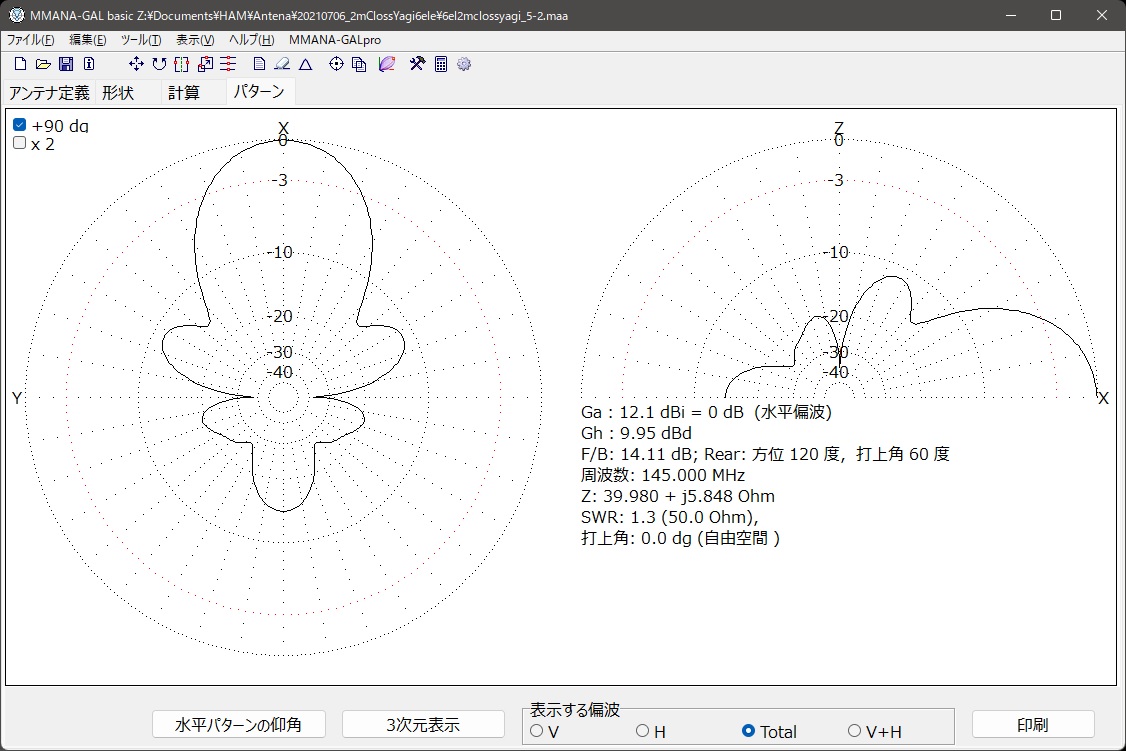Click the gear settings icon in the toolbar
This screenshot has width=1126, height=751.
[x=463, y=64]
